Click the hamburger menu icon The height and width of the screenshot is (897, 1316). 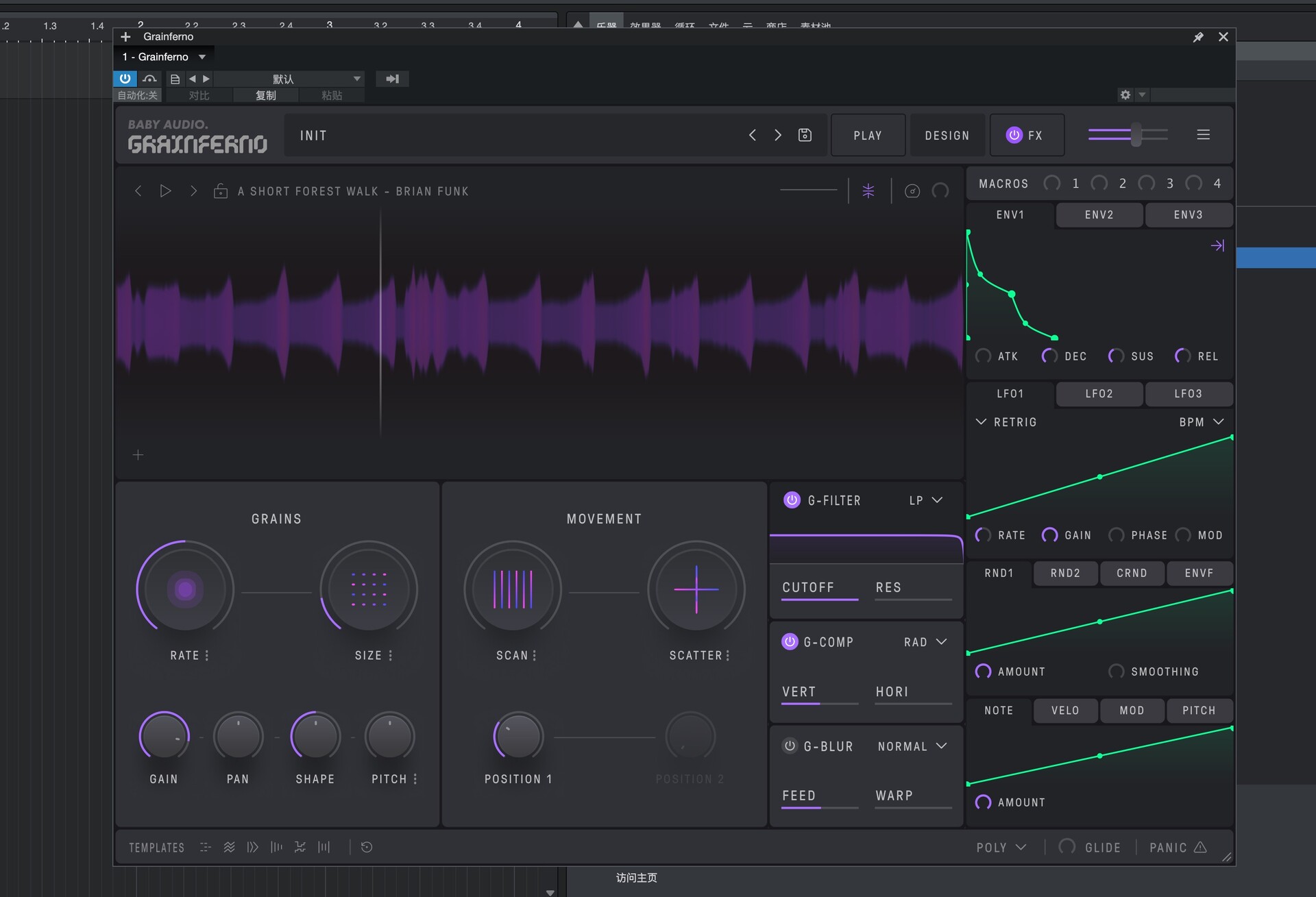[x=1203, y=135]
